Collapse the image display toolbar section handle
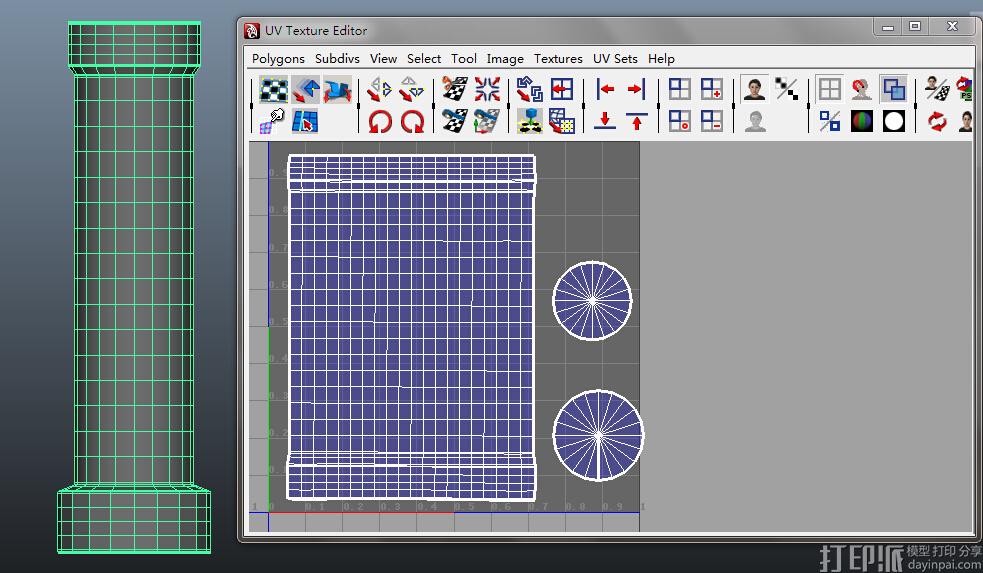Viewport: 983px width, 573px height. click(733, 105)
